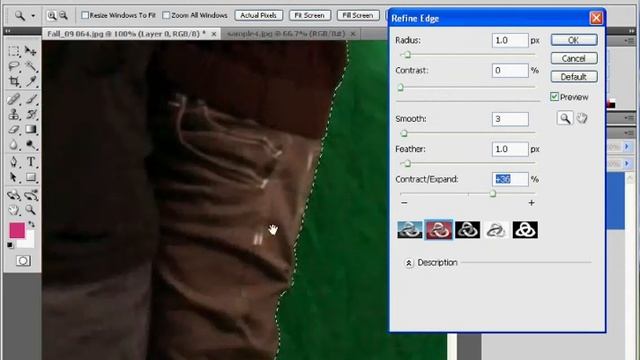Select the Brush tool
The width and height of the screenshot is (640, 360).
click(x=31, y=99)
